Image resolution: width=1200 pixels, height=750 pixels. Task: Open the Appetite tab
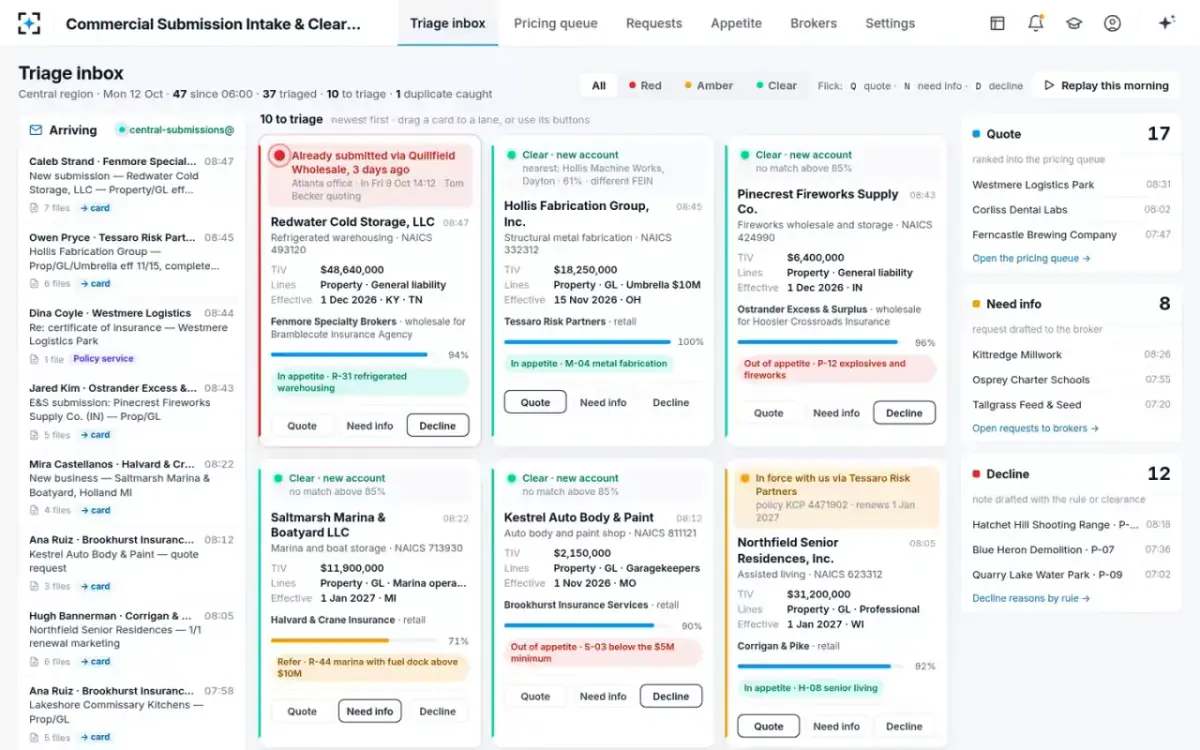(736, 23)
